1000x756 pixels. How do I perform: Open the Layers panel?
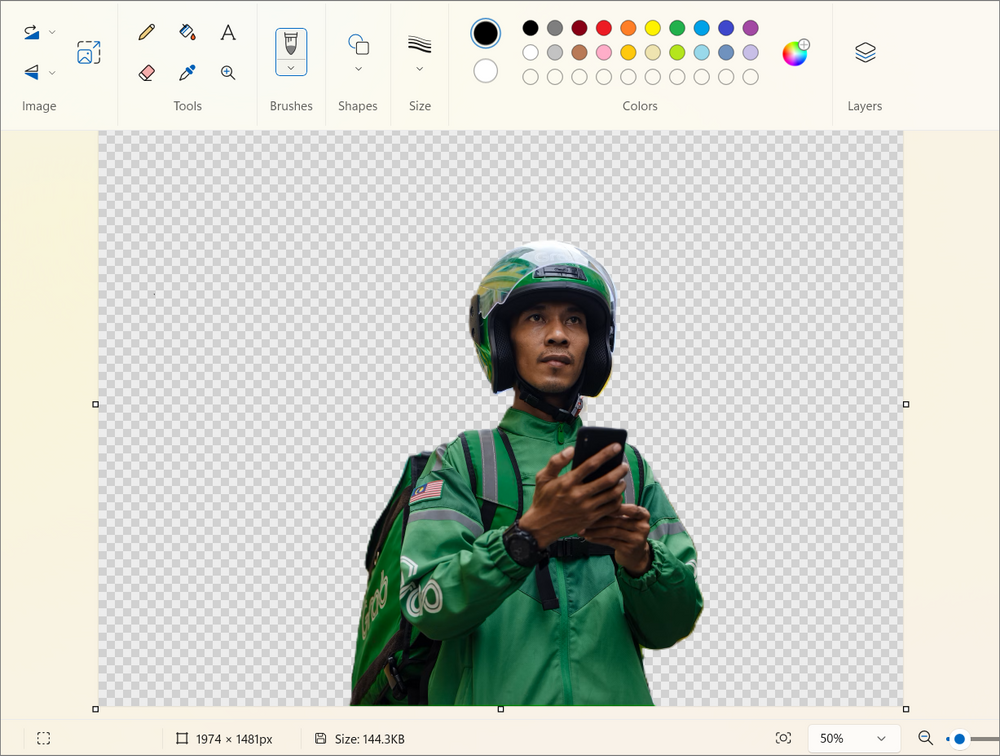864,52
